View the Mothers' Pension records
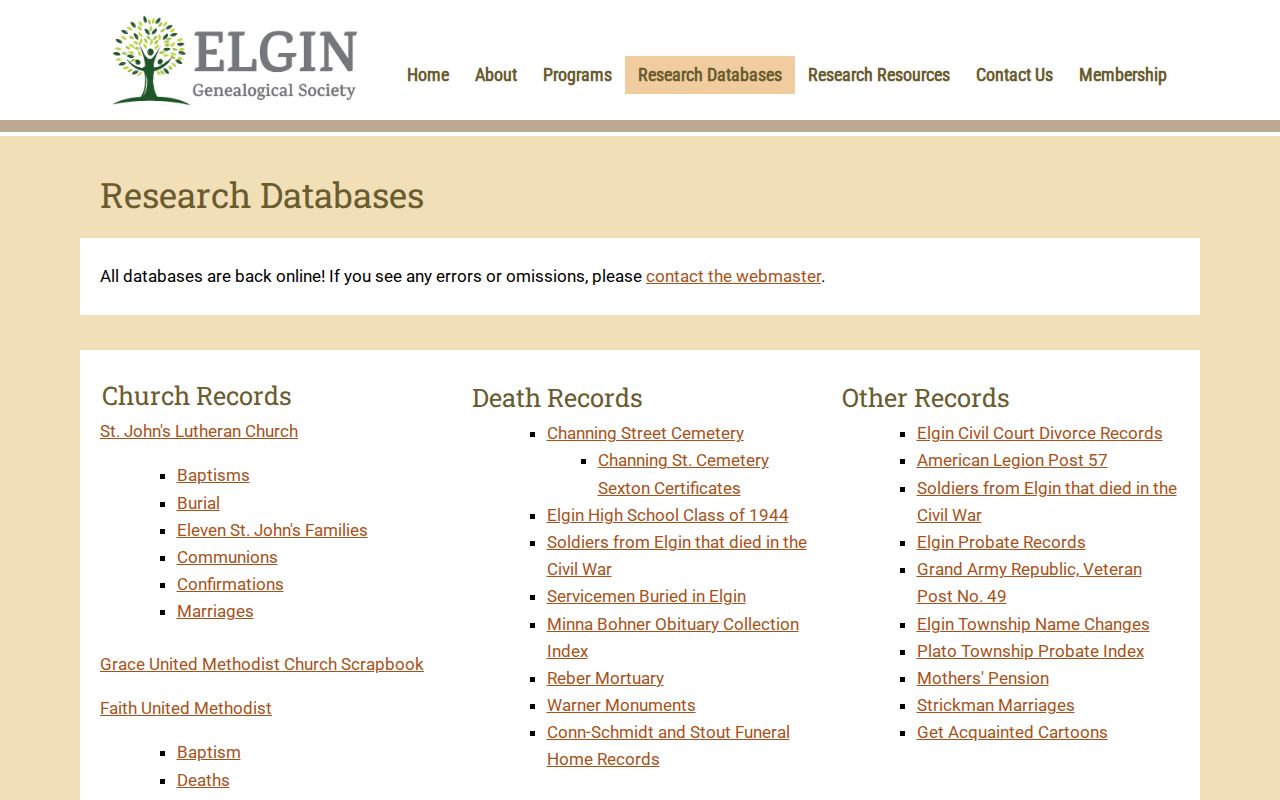 pyautogui.click(x=983, y=678)
